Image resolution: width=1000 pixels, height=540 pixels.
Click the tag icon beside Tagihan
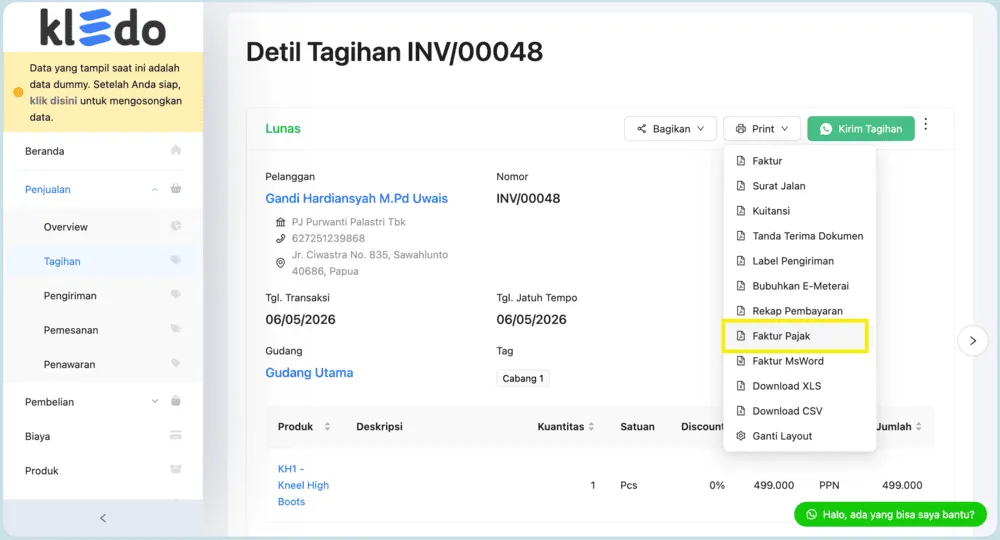pos(176,260)
